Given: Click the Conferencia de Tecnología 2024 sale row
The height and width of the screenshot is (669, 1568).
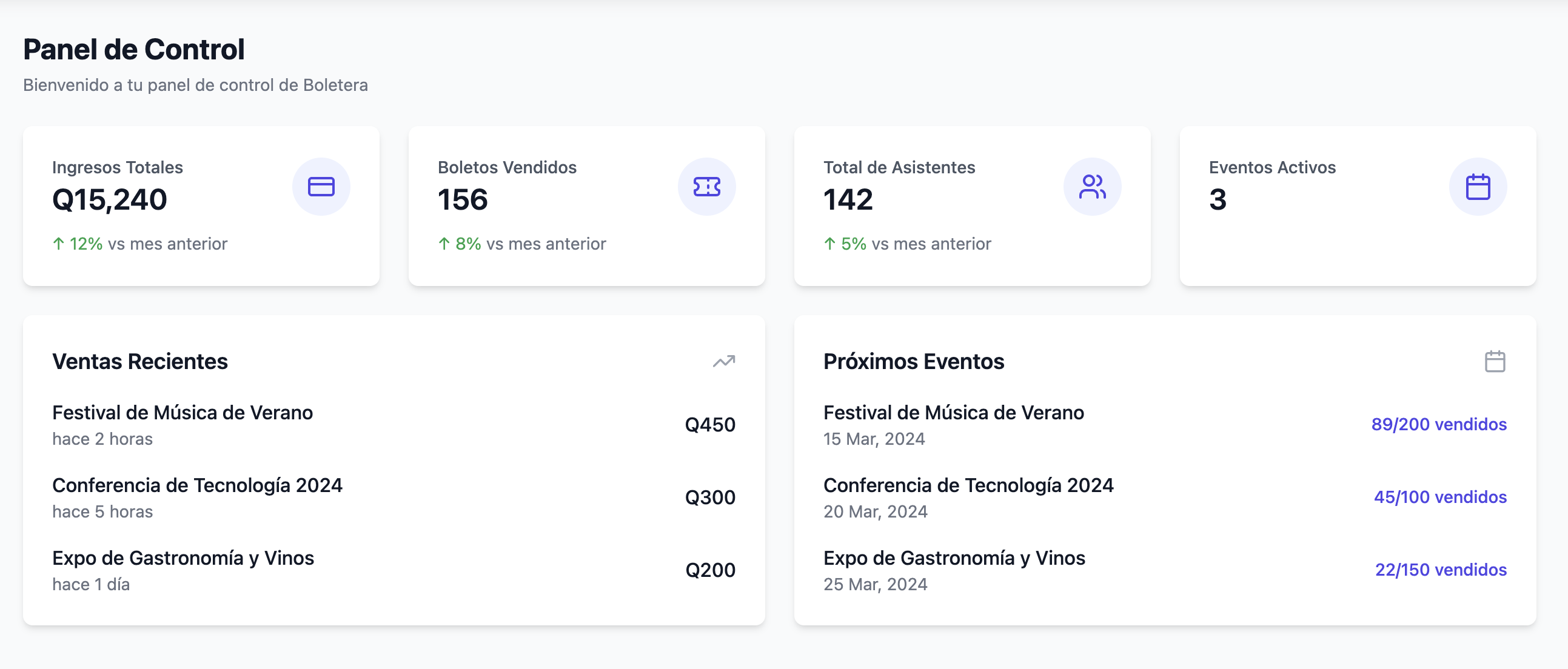Looking at the screenshot, I should click(198, 485).
